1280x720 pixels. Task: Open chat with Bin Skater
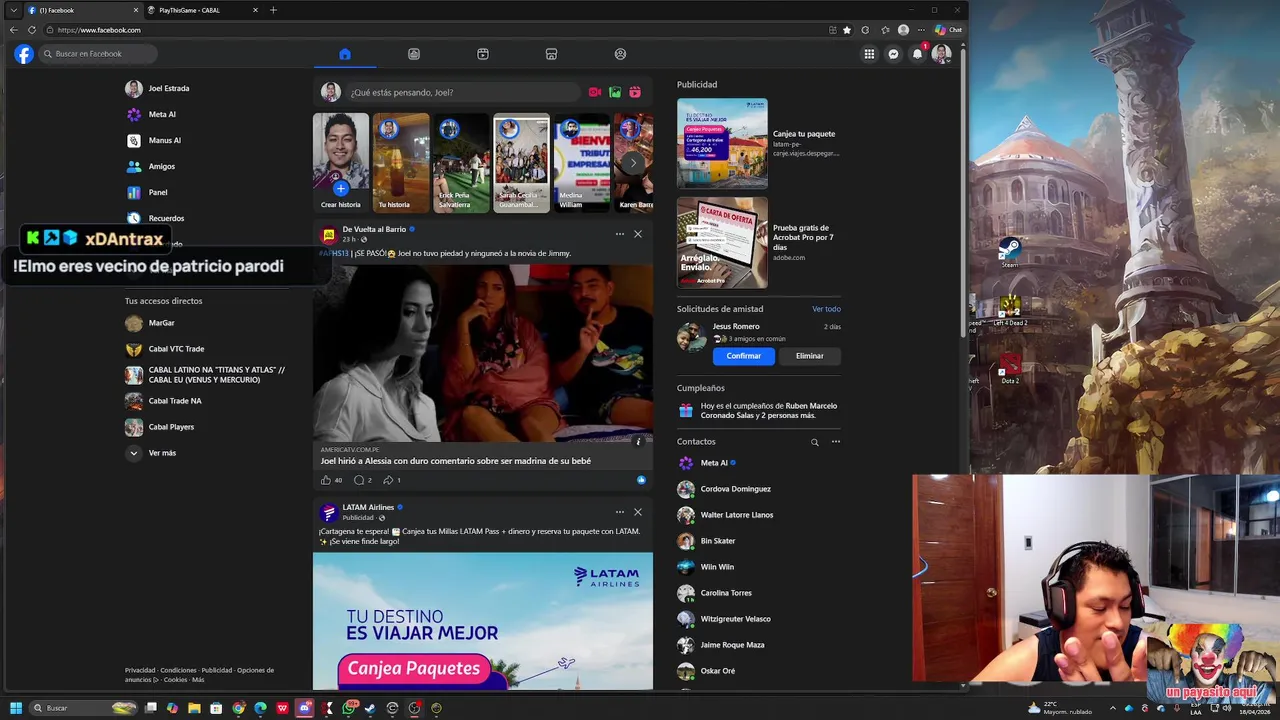tap(718, 541)
